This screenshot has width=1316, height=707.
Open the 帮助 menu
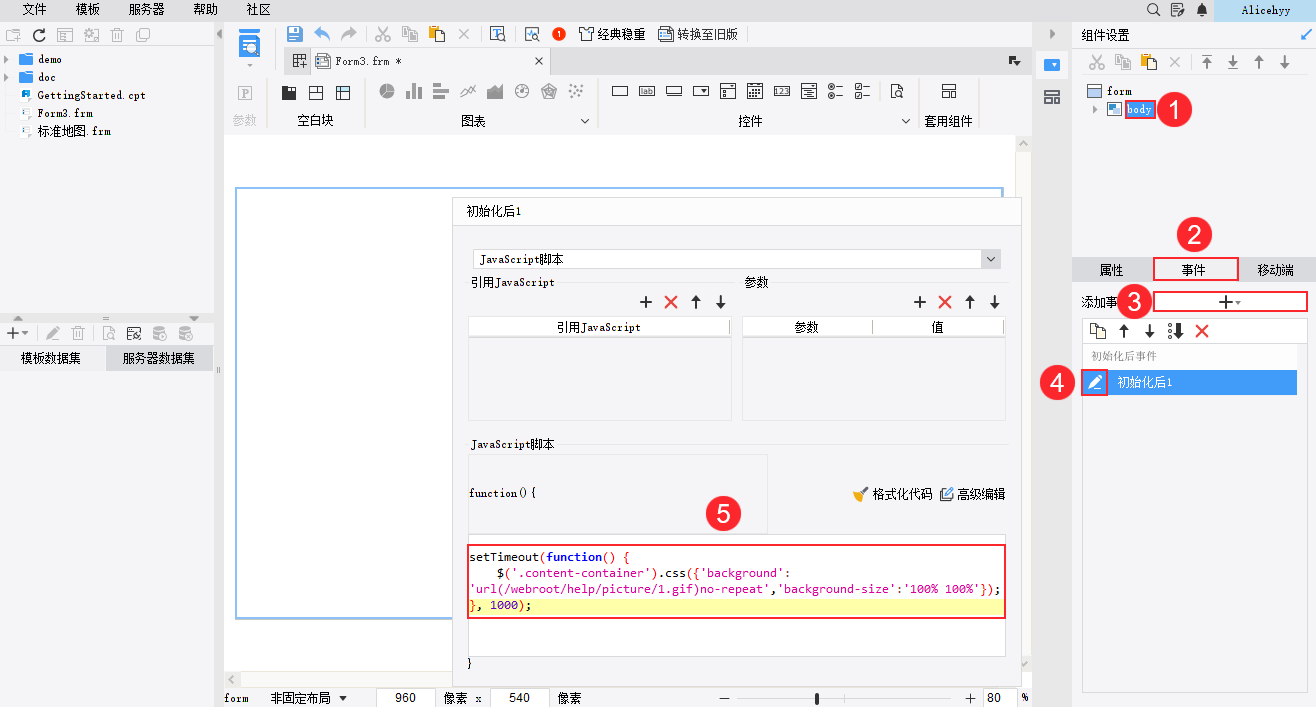205,9
